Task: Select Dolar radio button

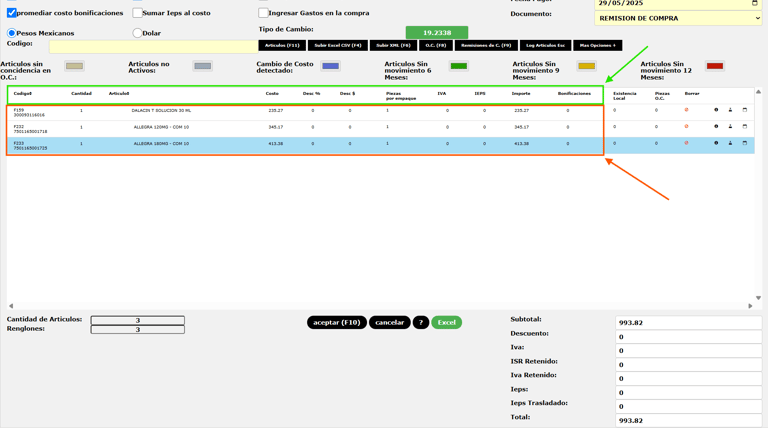Action: [138, 33]
